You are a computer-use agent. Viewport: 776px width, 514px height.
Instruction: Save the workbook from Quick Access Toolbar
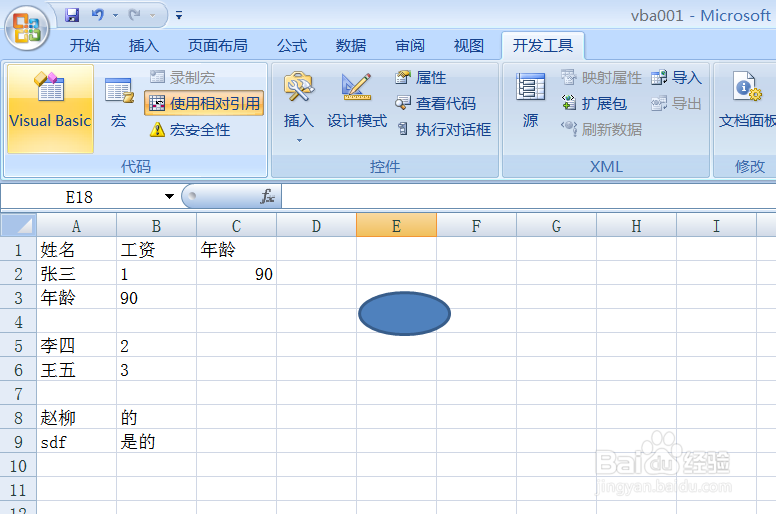[72, 15]
